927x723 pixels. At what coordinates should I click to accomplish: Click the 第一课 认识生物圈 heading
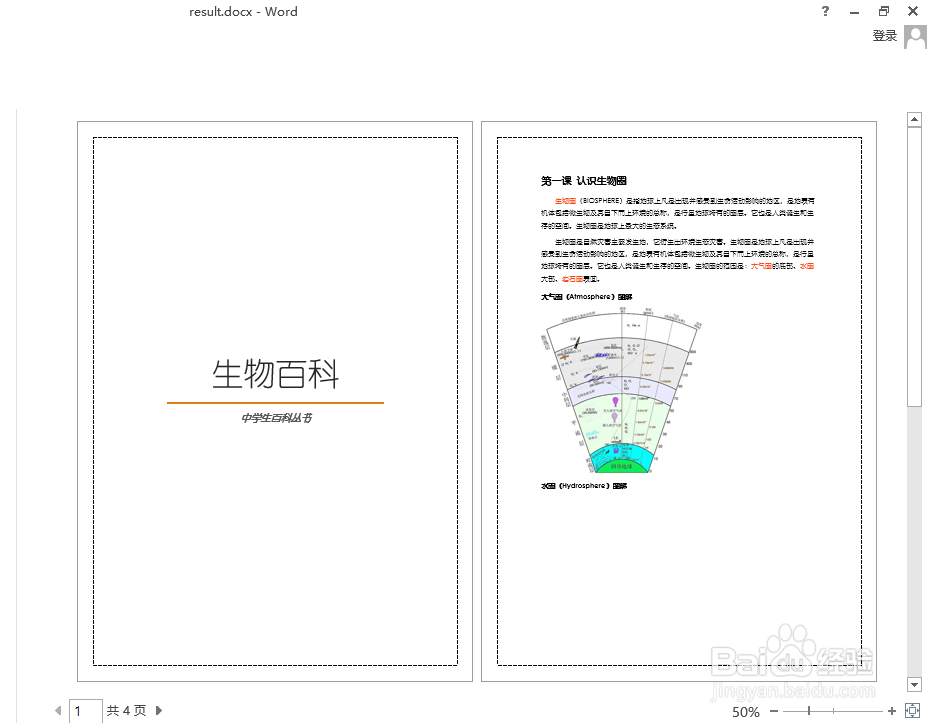click(x=584, y=181)
